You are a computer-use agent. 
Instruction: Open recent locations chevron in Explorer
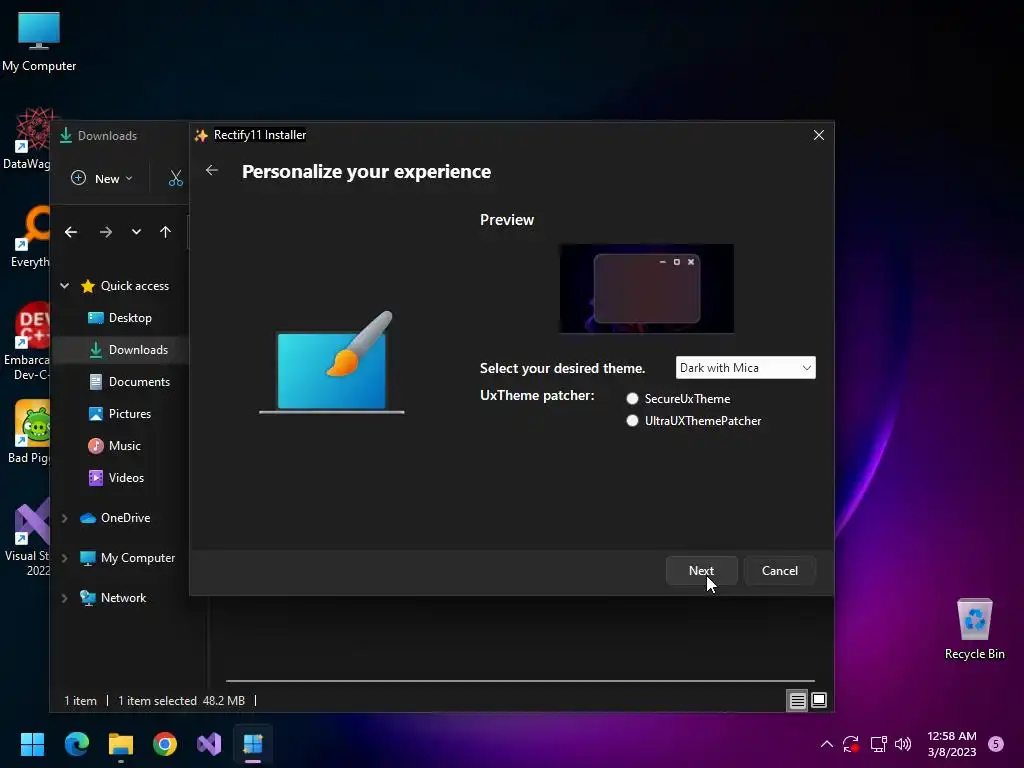click(136, 232)
